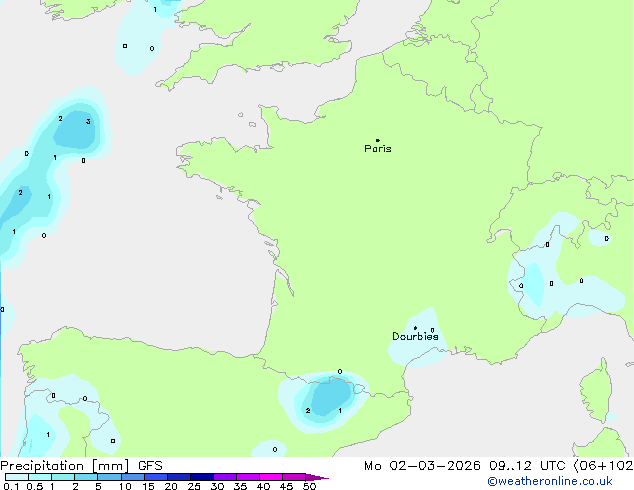Click the Dourbies location dot marker
The image size is (634, 490).
[415, 328]
